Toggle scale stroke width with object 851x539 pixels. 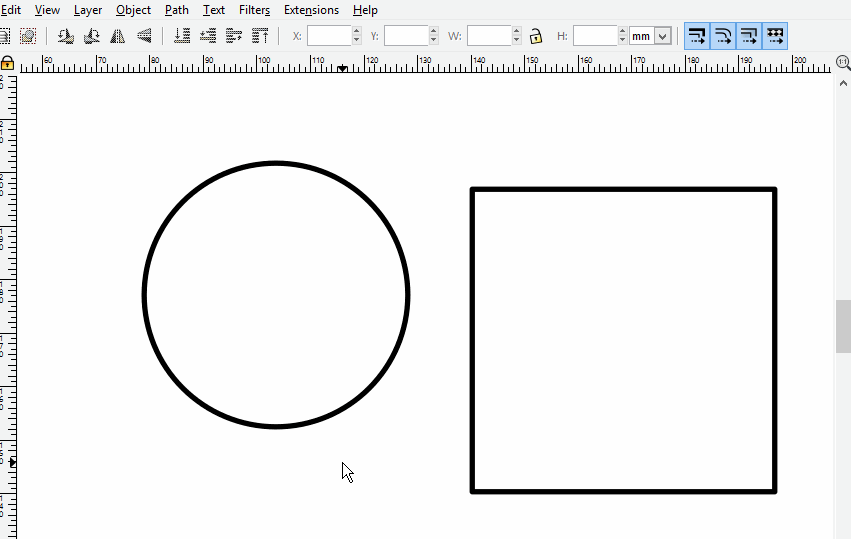pyautogui.click(x=697, y=36)
